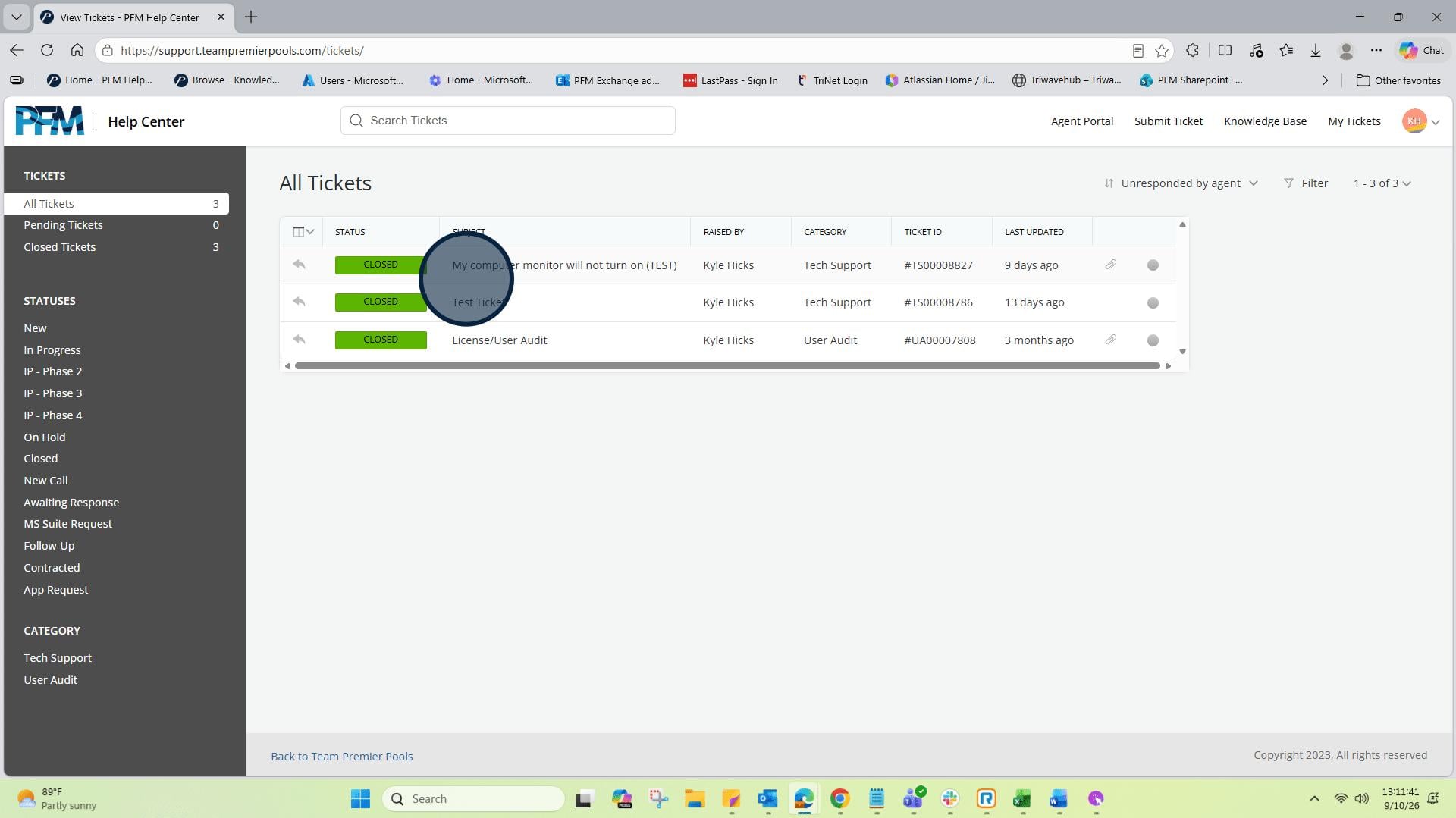Click Submit Ticket link
Screen dimensions: 1456x818
pyautogui.click(x=1168, y=121)
